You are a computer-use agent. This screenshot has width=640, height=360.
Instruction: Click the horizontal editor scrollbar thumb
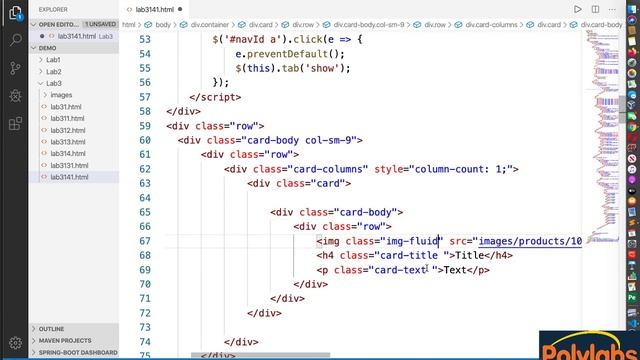point(260,355)
